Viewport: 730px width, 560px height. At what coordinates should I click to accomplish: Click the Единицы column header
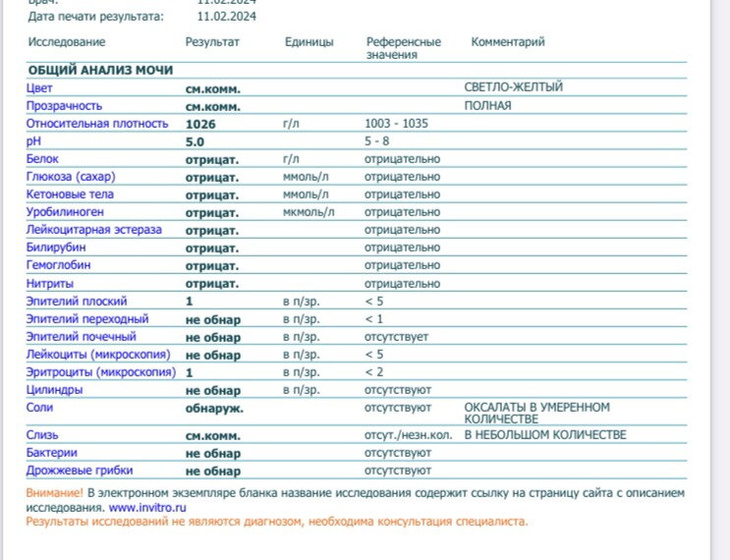309,42
